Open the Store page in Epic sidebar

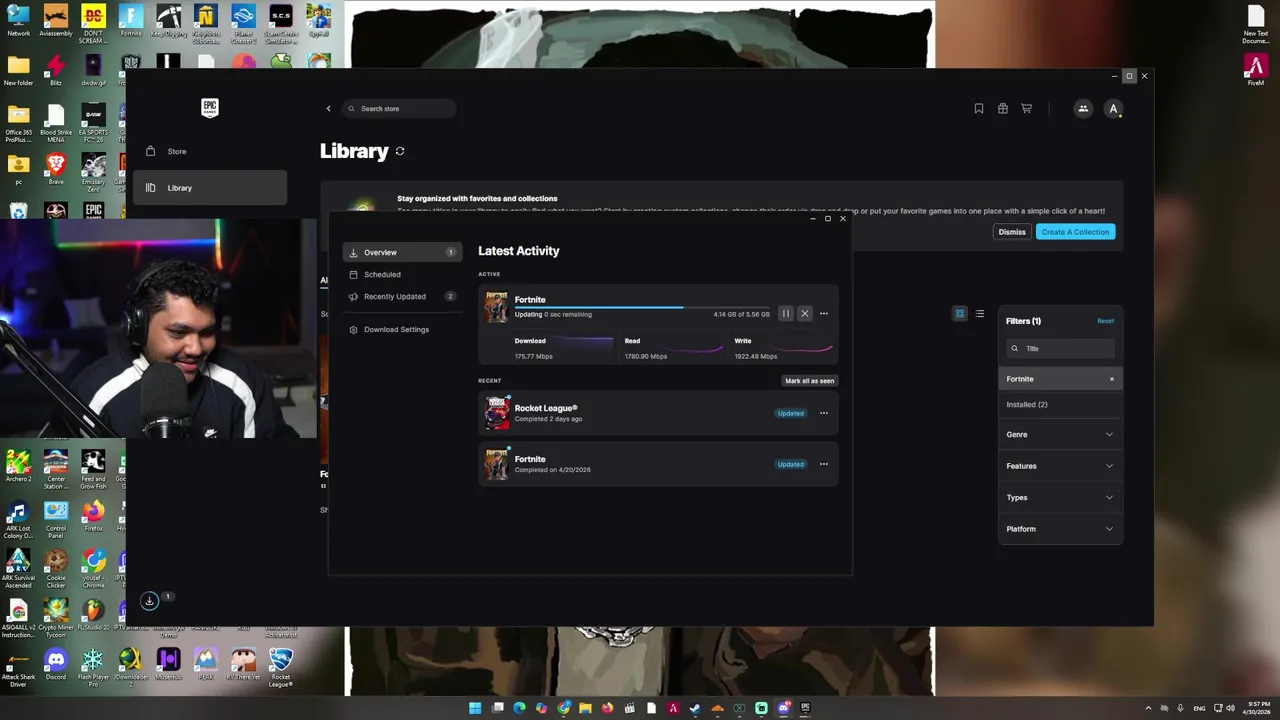tap(210, 151)
